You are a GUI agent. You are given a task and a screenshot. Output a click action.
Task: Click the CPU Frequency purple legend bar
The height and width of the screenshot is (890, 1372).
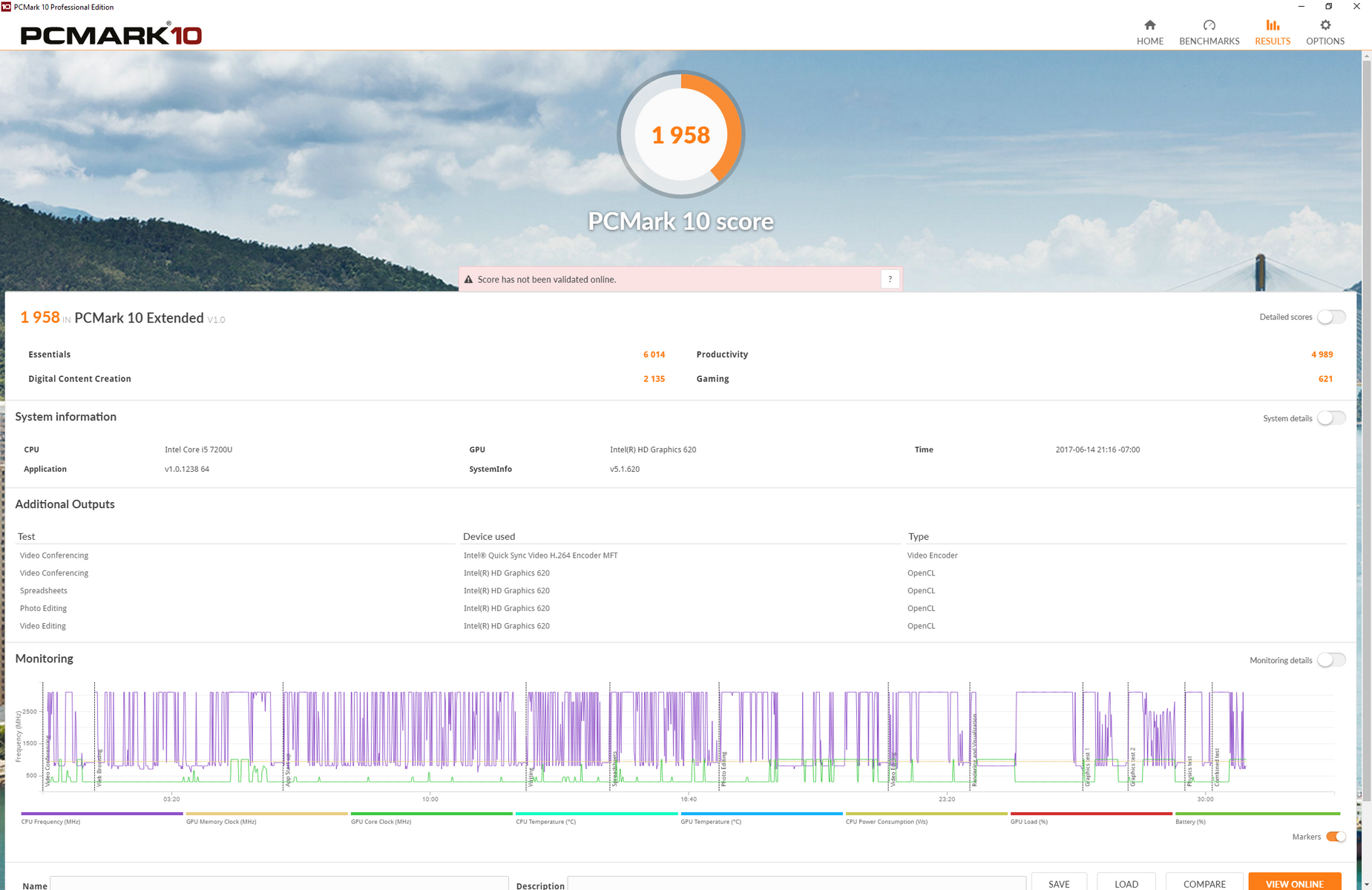click(x=102, y=814)
